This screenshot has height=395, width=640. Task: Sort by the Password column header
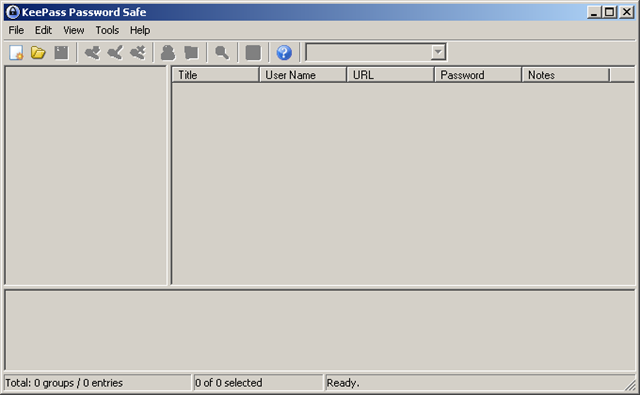tap(478, 75)
